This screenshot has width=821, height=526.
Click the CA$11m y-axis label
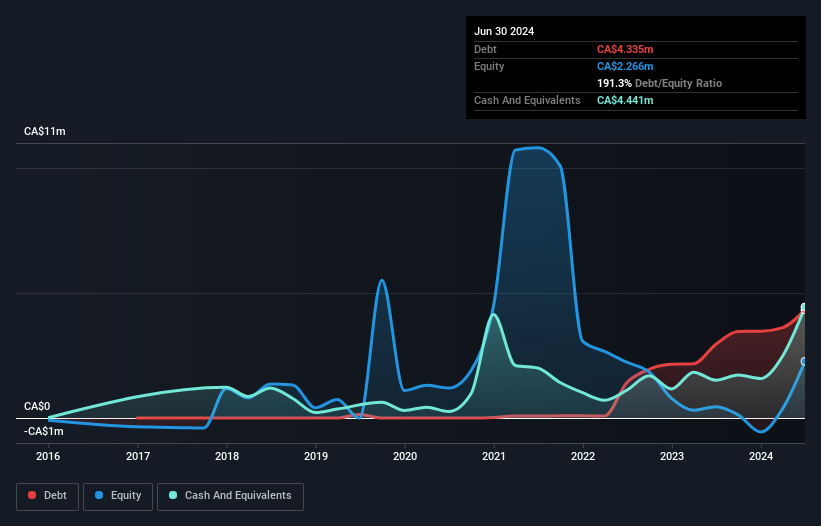click(x=45, y=131)
